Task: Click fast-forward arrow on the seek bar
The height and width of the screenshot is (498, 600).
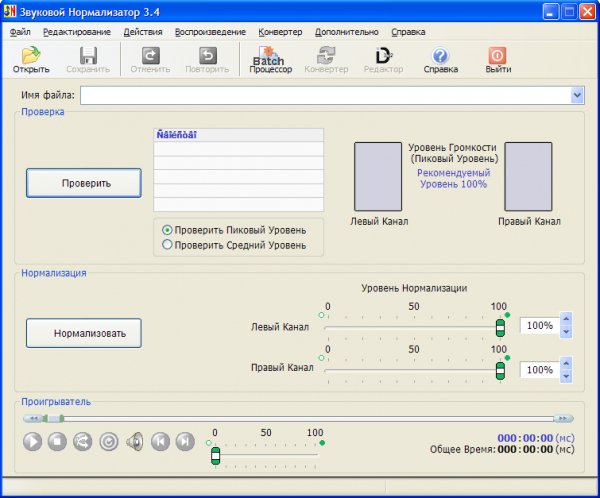Action: pyautogui.click(x=563, y=418)
